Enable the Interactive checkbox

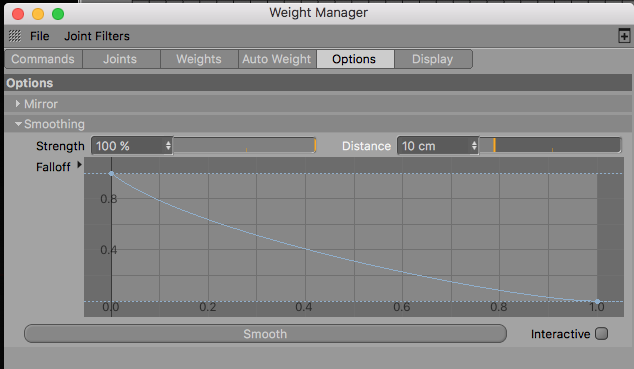(602, 334)
